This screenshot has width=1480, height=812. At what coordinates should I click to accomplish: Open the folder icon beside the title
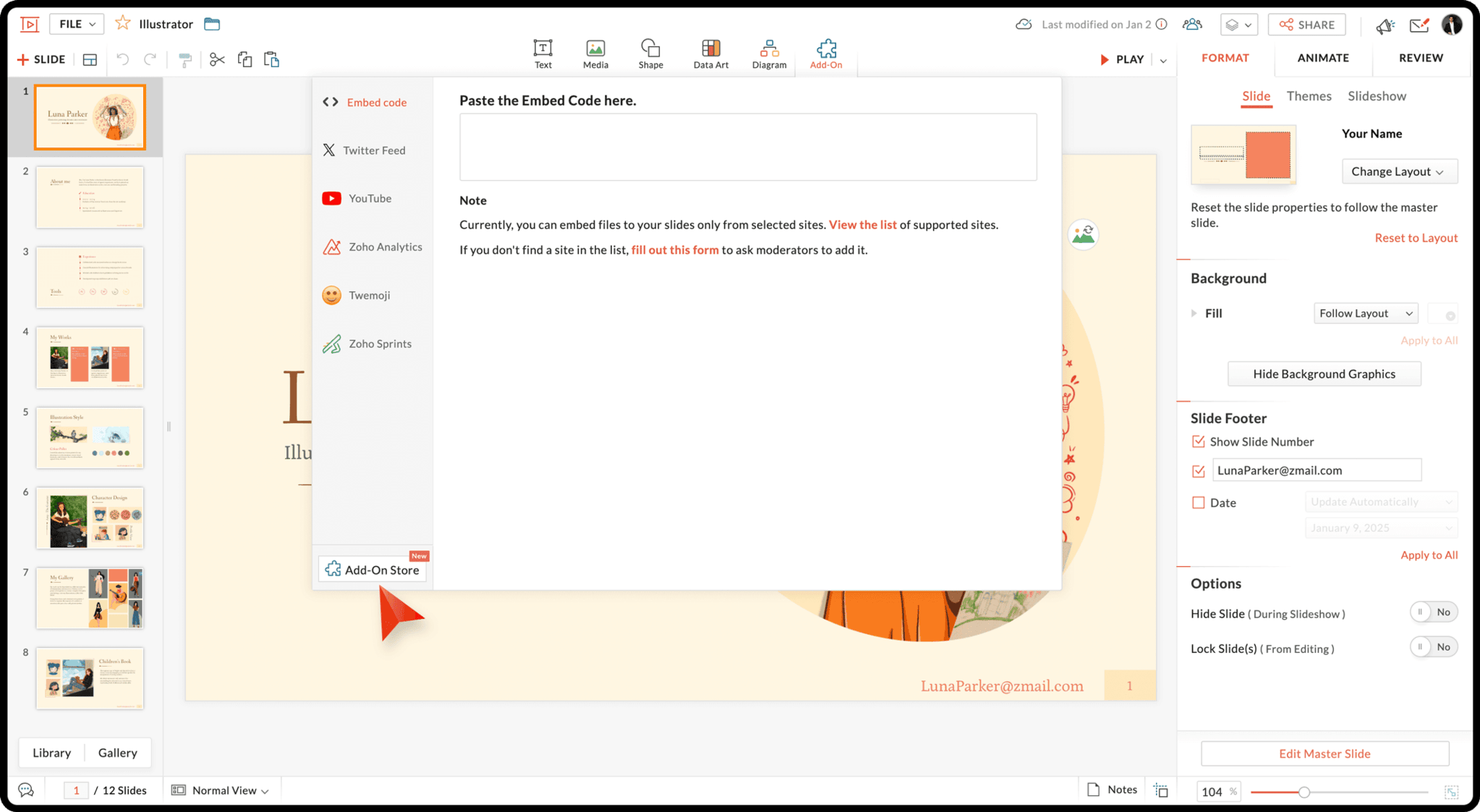(212, 24)
